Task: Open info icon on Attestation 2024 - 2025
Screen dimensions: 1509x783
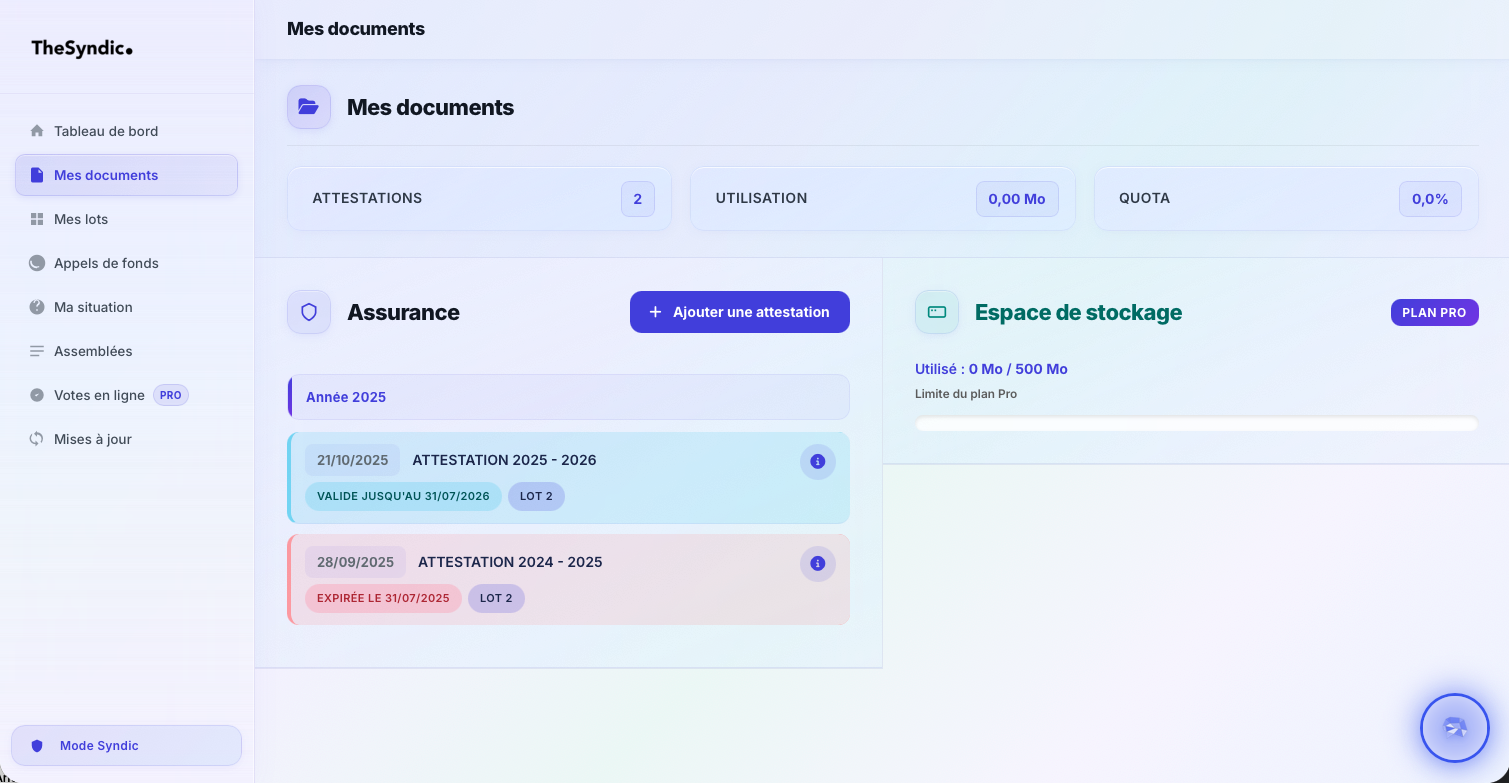Action: pyautogui.click(x=818, y=564)
